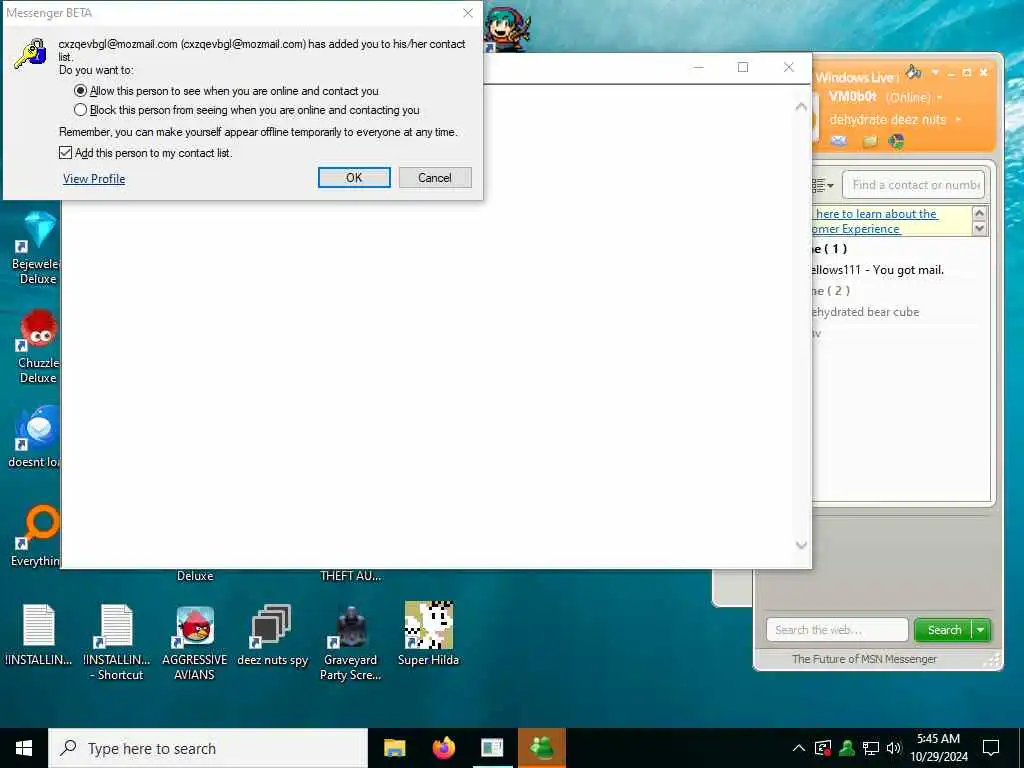Confirm the contact dialog with OK
Viewport: 1024px width, 768px height.
point(354,178)
